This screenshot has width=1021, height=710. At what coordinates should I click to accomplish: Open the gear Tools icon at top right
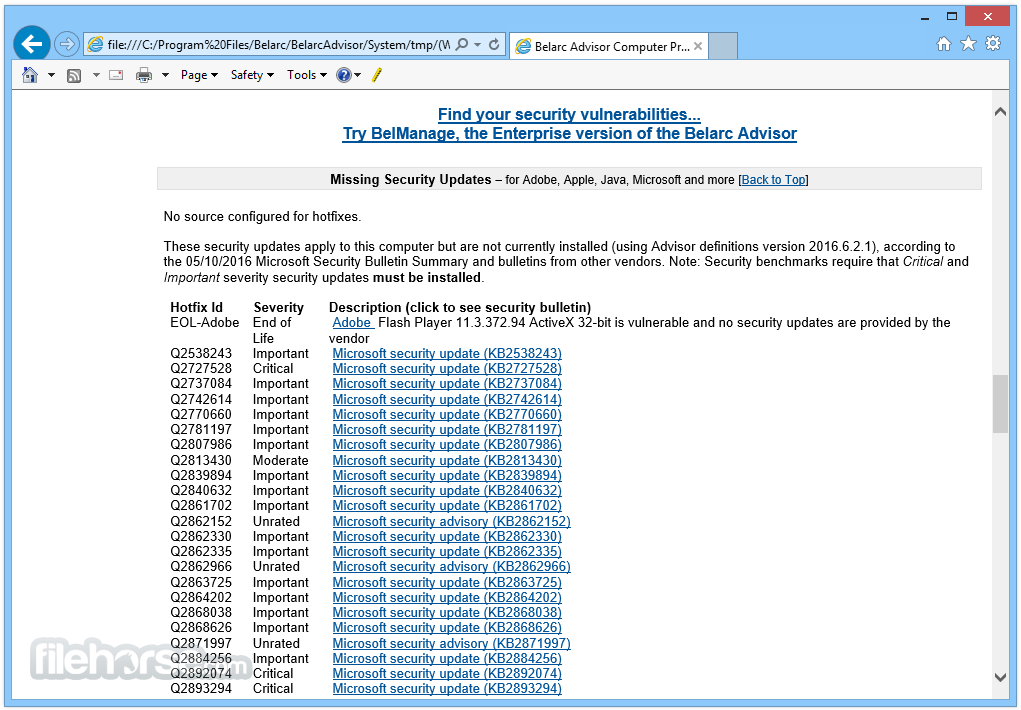coord(993,44)
